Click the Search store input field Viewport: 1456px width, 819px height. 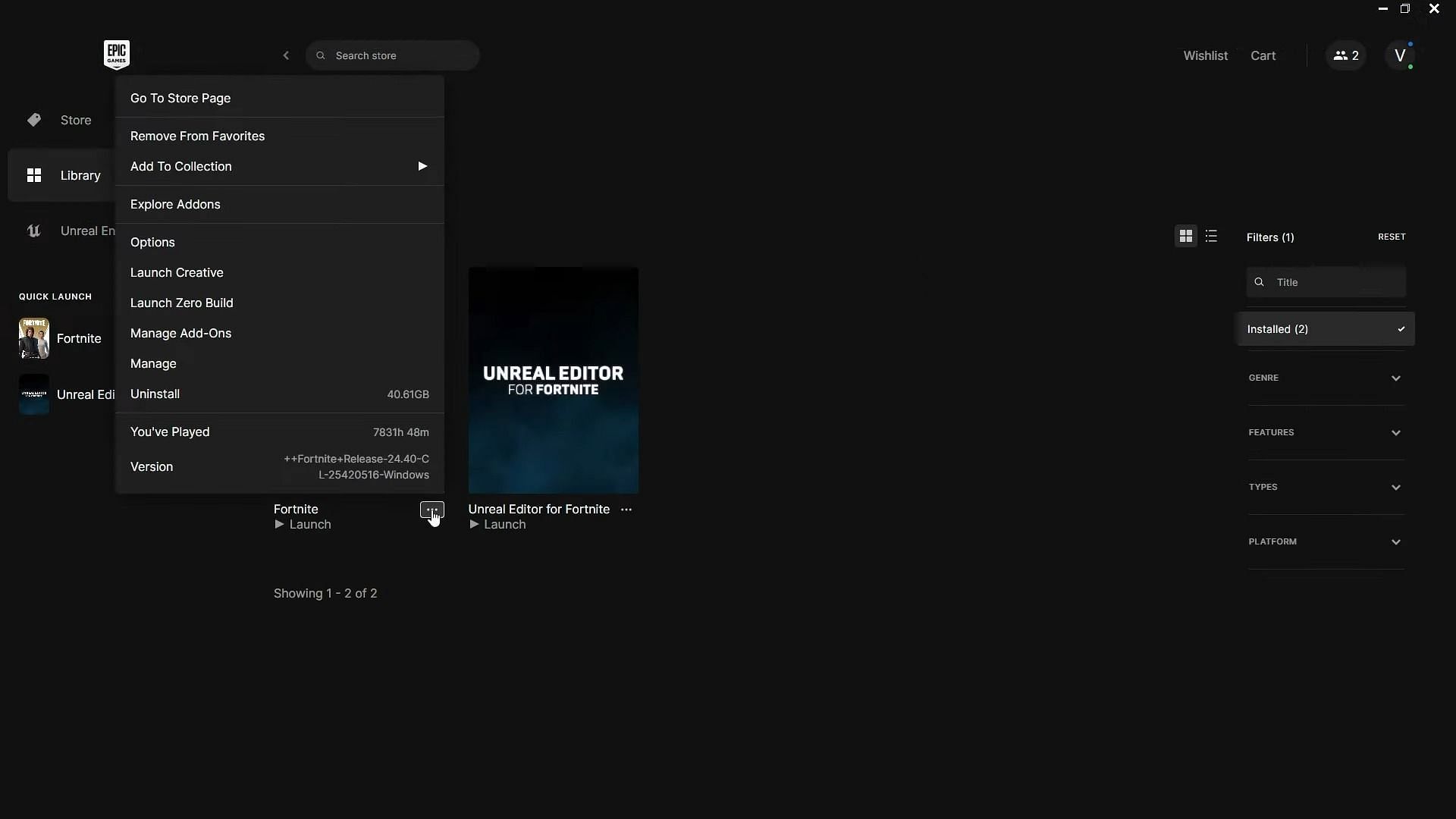(x=392, y=55)
